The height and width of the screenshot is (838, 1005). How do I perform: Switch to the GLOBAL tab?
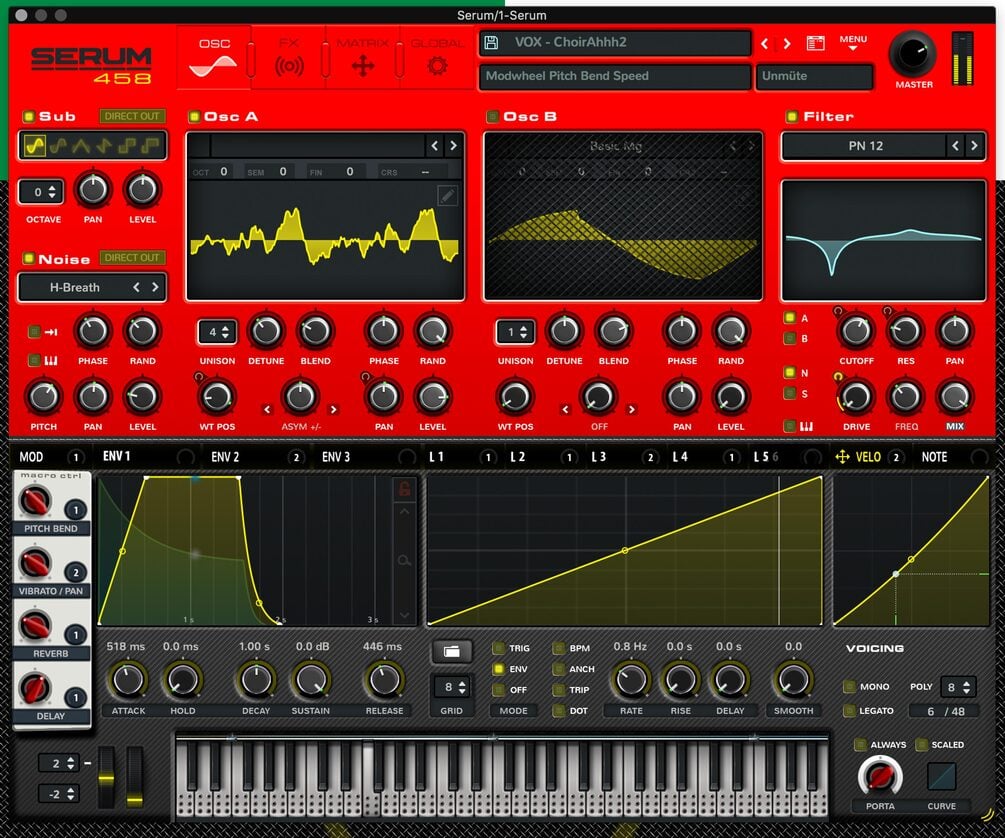click(x=437, y=58)
